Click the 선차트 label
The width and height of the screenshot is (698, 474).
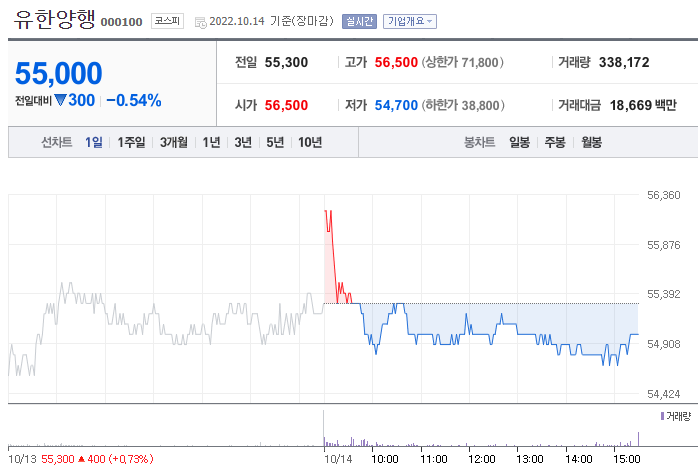tap(57, 142)
